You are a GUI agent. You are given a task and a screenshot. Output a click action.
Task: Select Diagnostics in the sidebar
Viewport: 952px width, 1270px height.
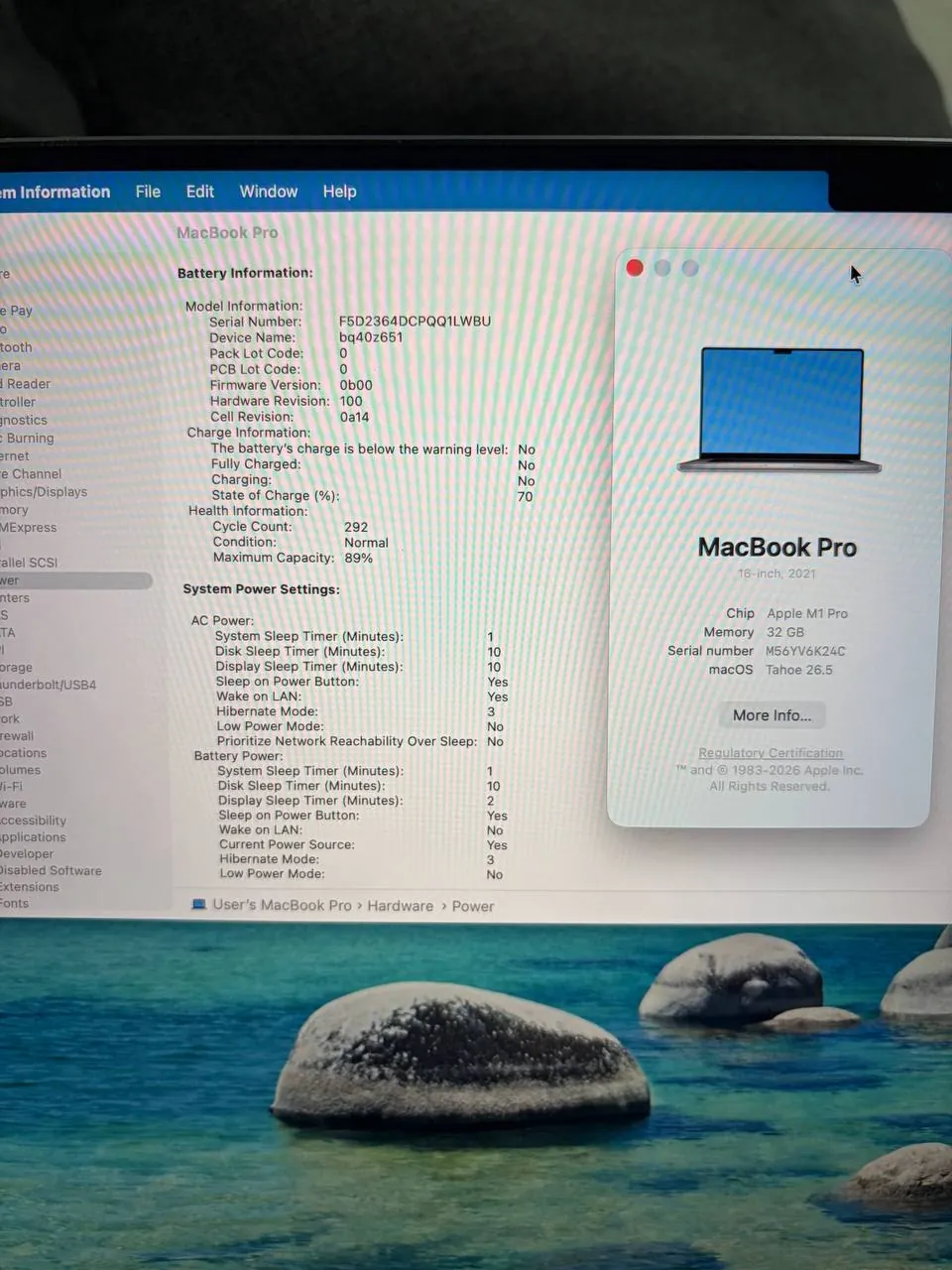24,420
